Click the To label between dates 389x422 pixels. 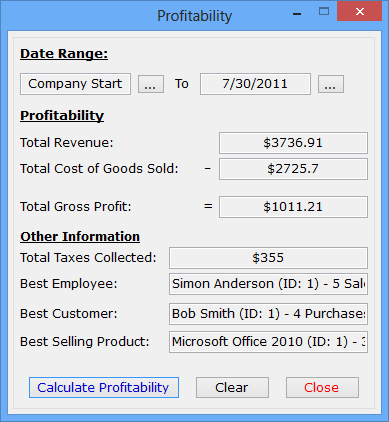182,84
